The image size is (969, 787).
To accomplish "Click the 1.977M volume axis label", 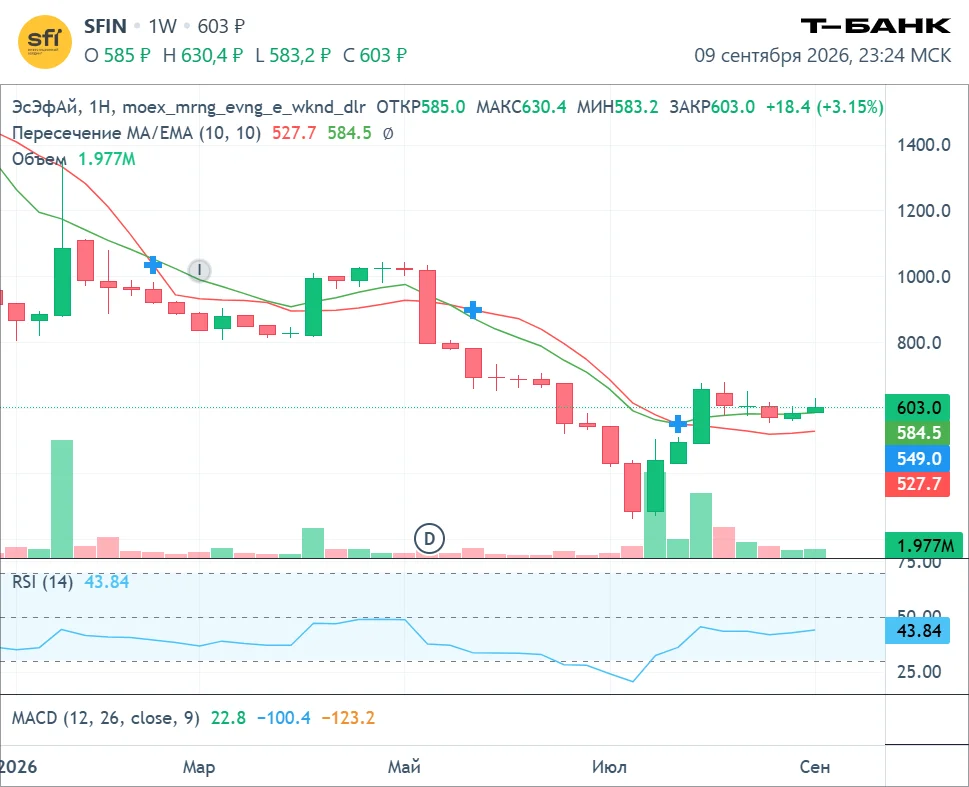I will (924, 545).
